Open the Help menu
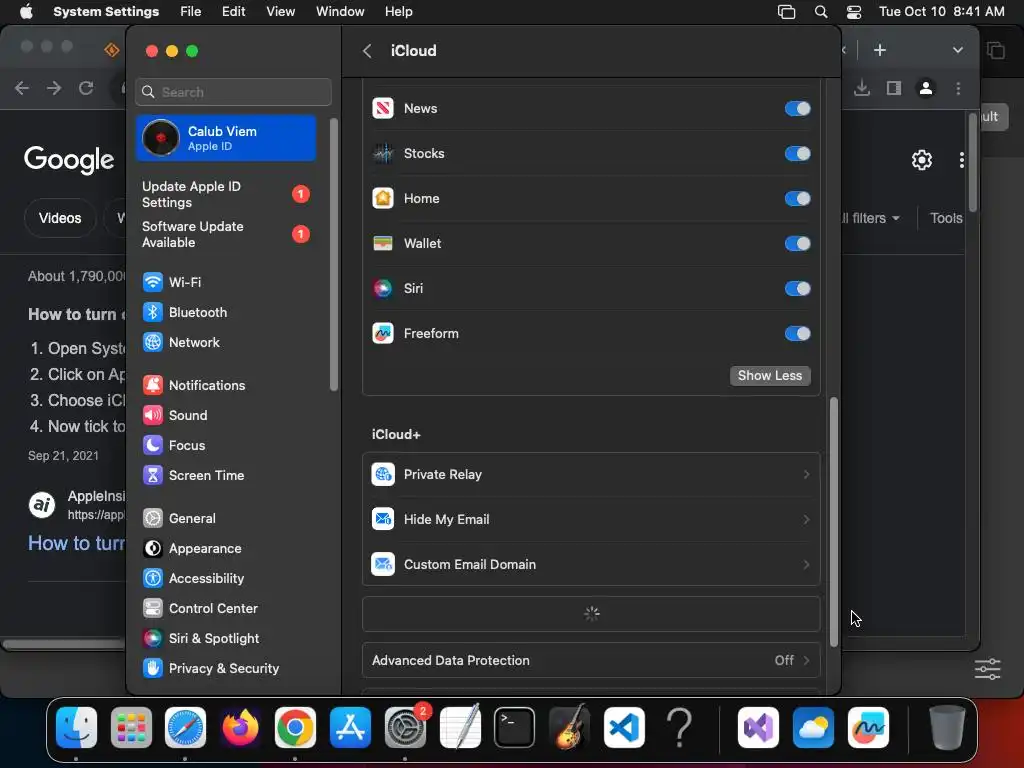Viewport: 1024px width, 768px height. coord(398,12)
